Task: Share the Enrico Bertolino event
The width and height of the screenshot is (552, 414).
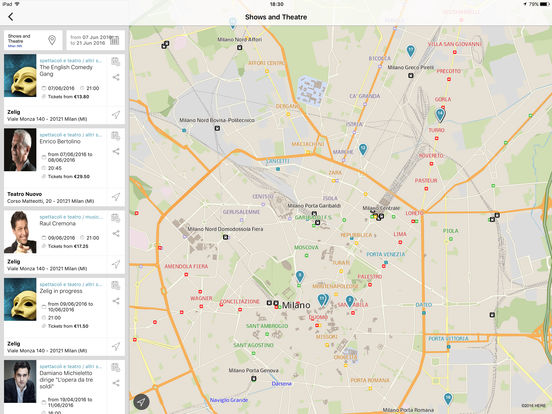Action: click(x=116, y=151)
